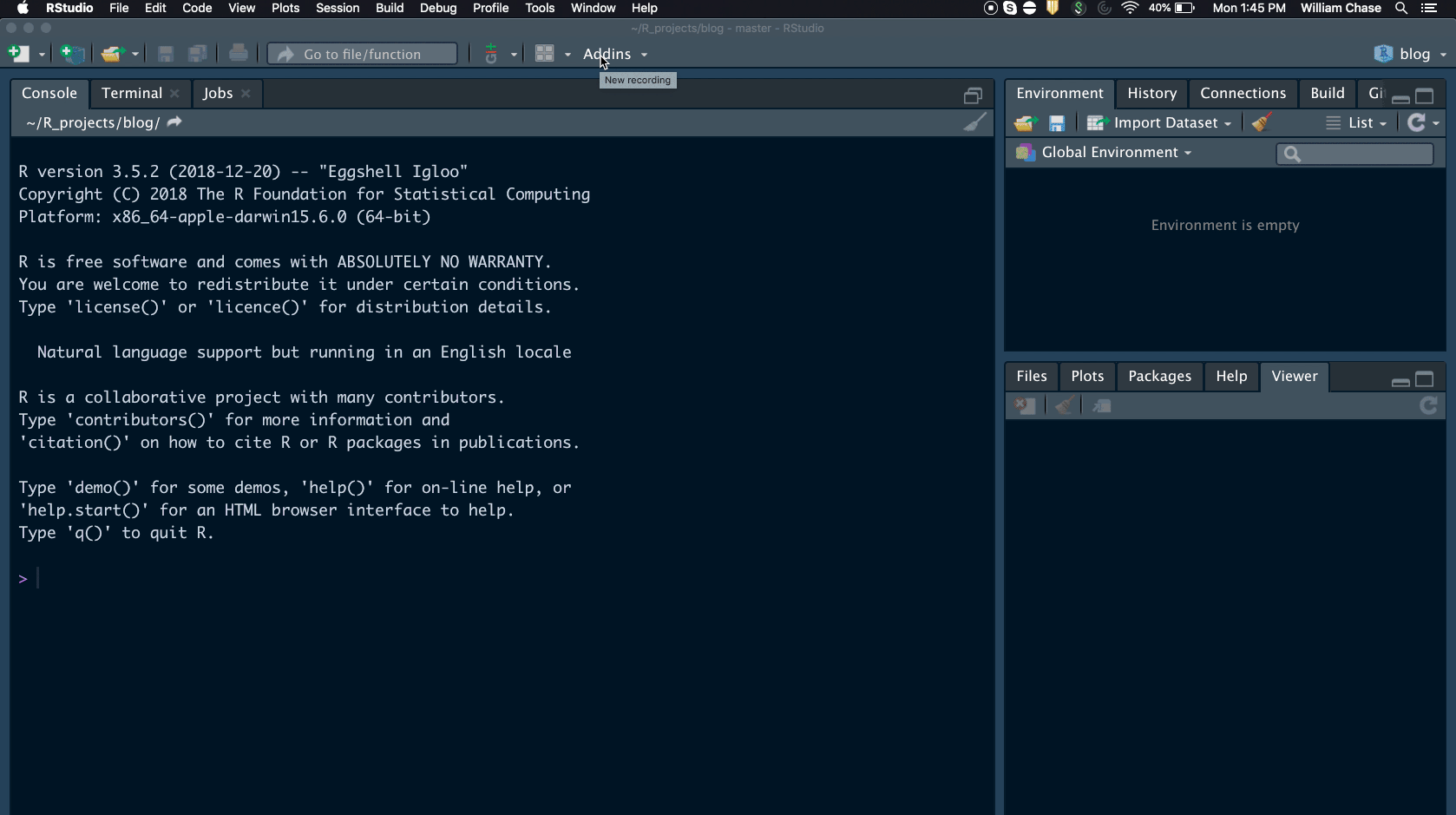Switch to the Build tab
Screen dimensions: 1456x815
click(1327, 93)
